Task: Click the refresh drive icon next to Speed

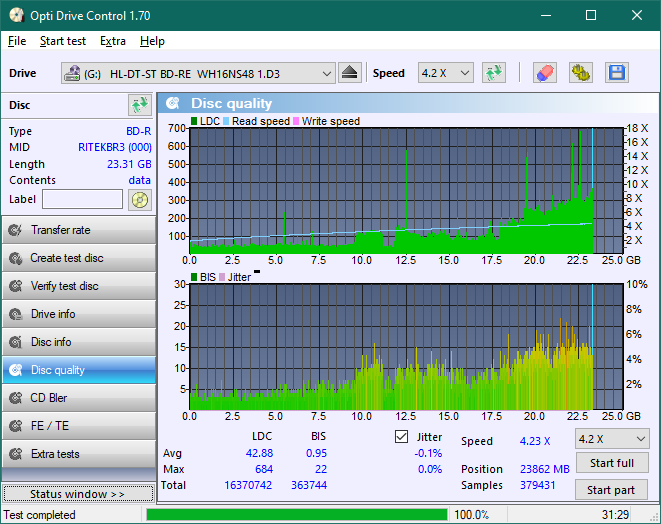Action: point(494,73)
